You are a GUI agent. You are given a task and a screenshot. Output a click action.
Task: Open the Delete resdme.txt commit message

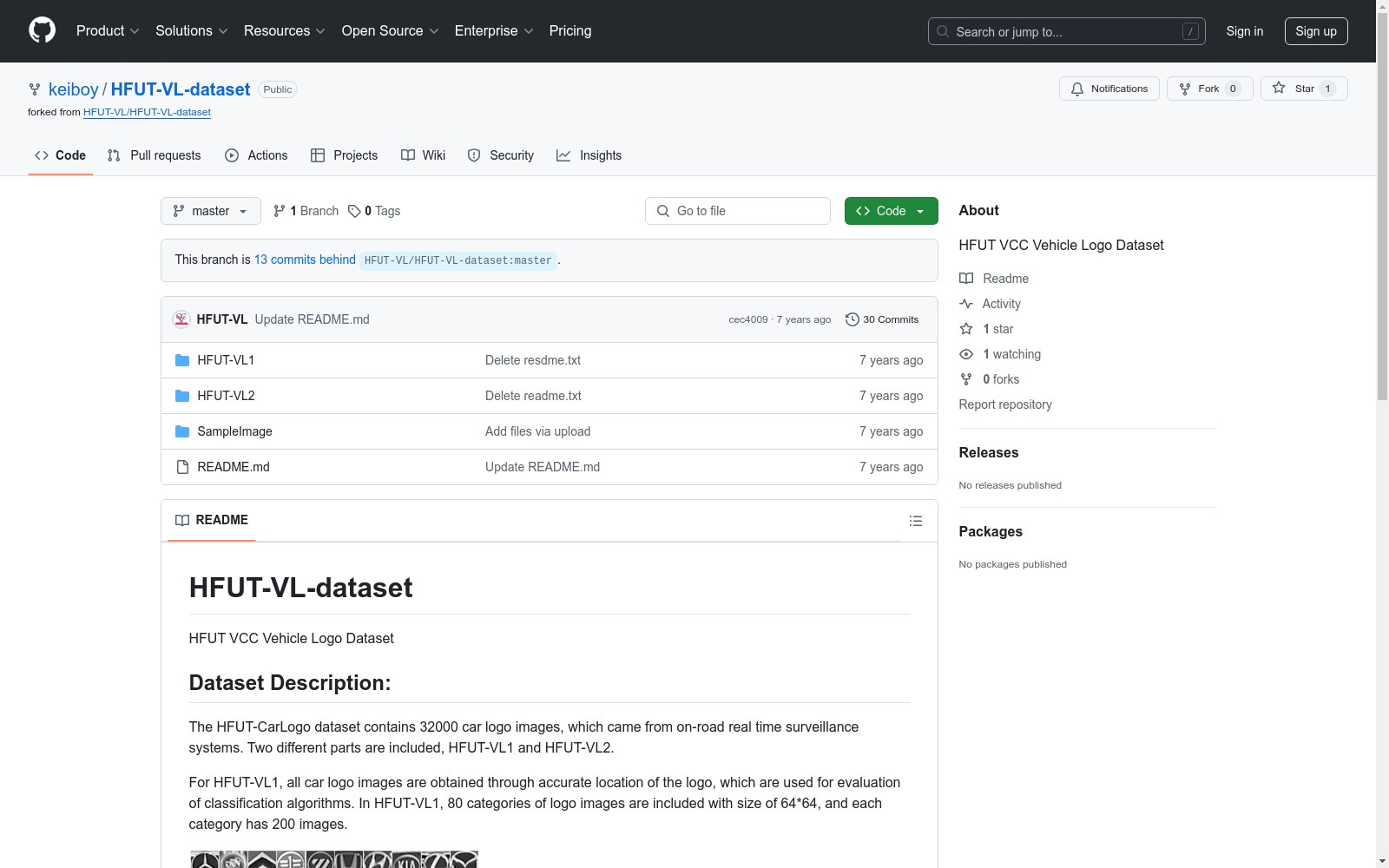533,360
